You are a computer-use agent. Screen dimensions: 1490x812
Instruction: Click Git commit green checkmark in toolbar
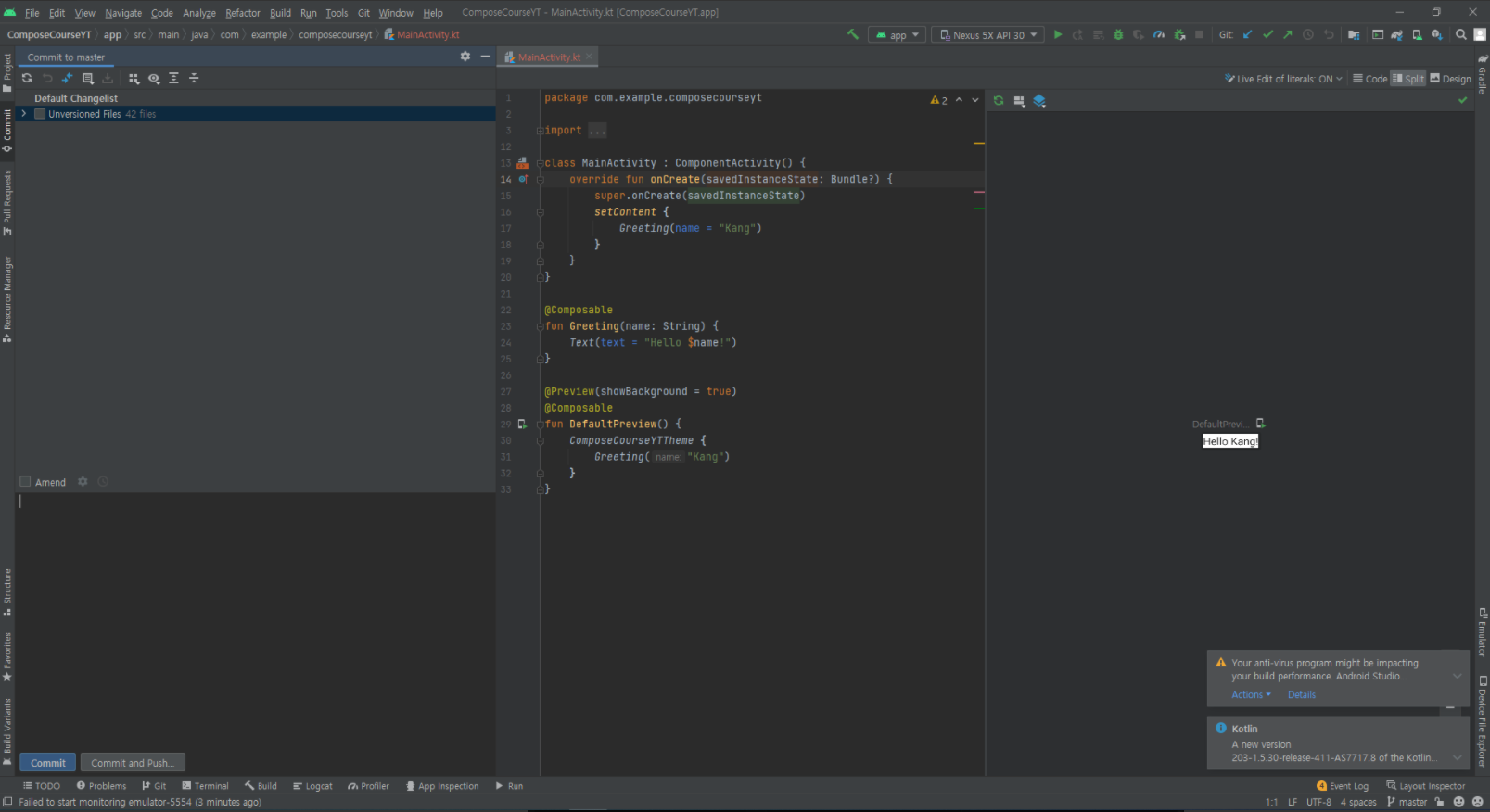(x=1267, y=34)
